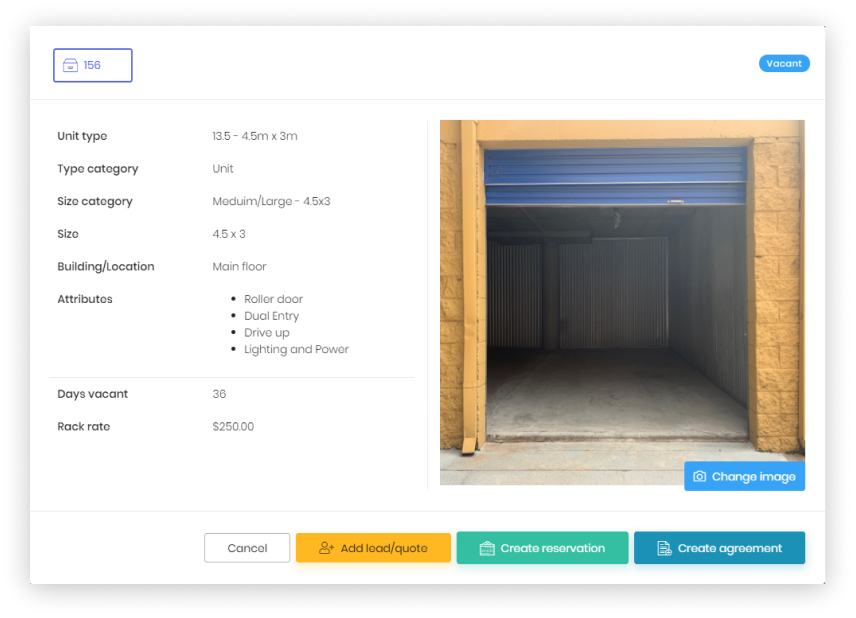Click the Roller door attribute
Viewport: 856px width, 618px height.
click(x=273, y=299)
